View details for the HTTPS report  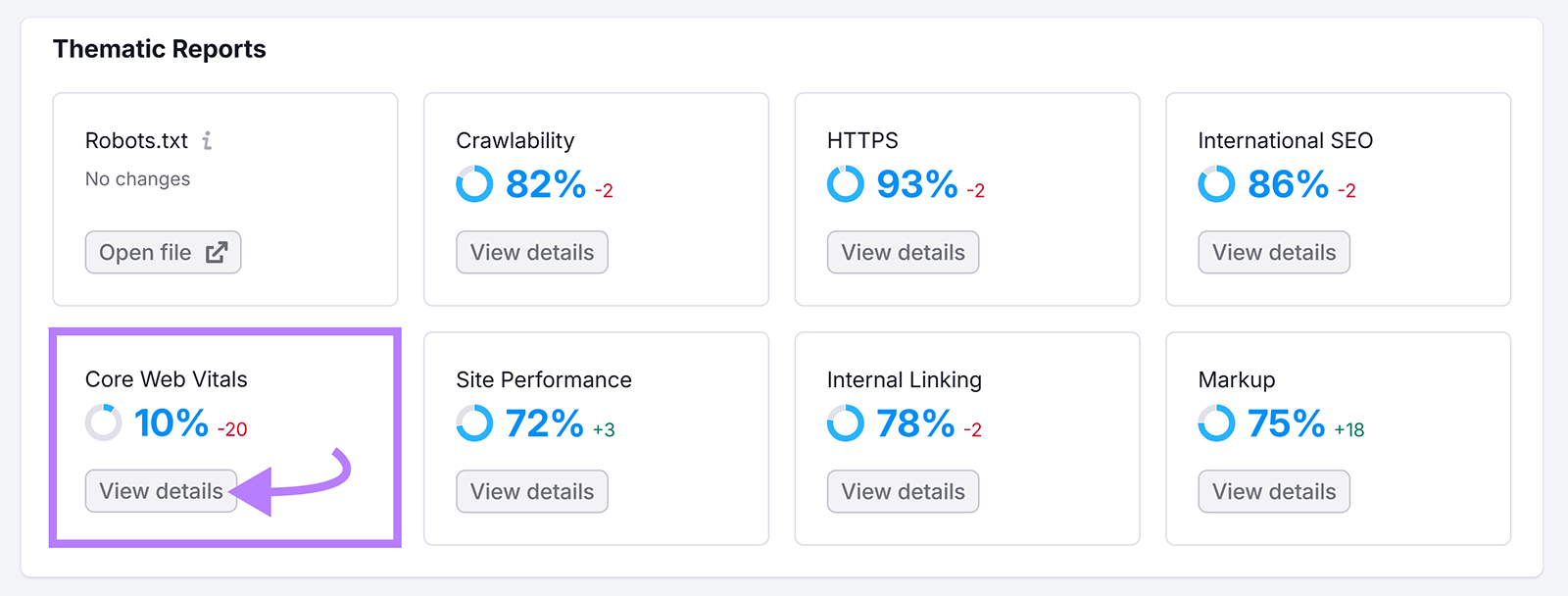tap(902, 252)
